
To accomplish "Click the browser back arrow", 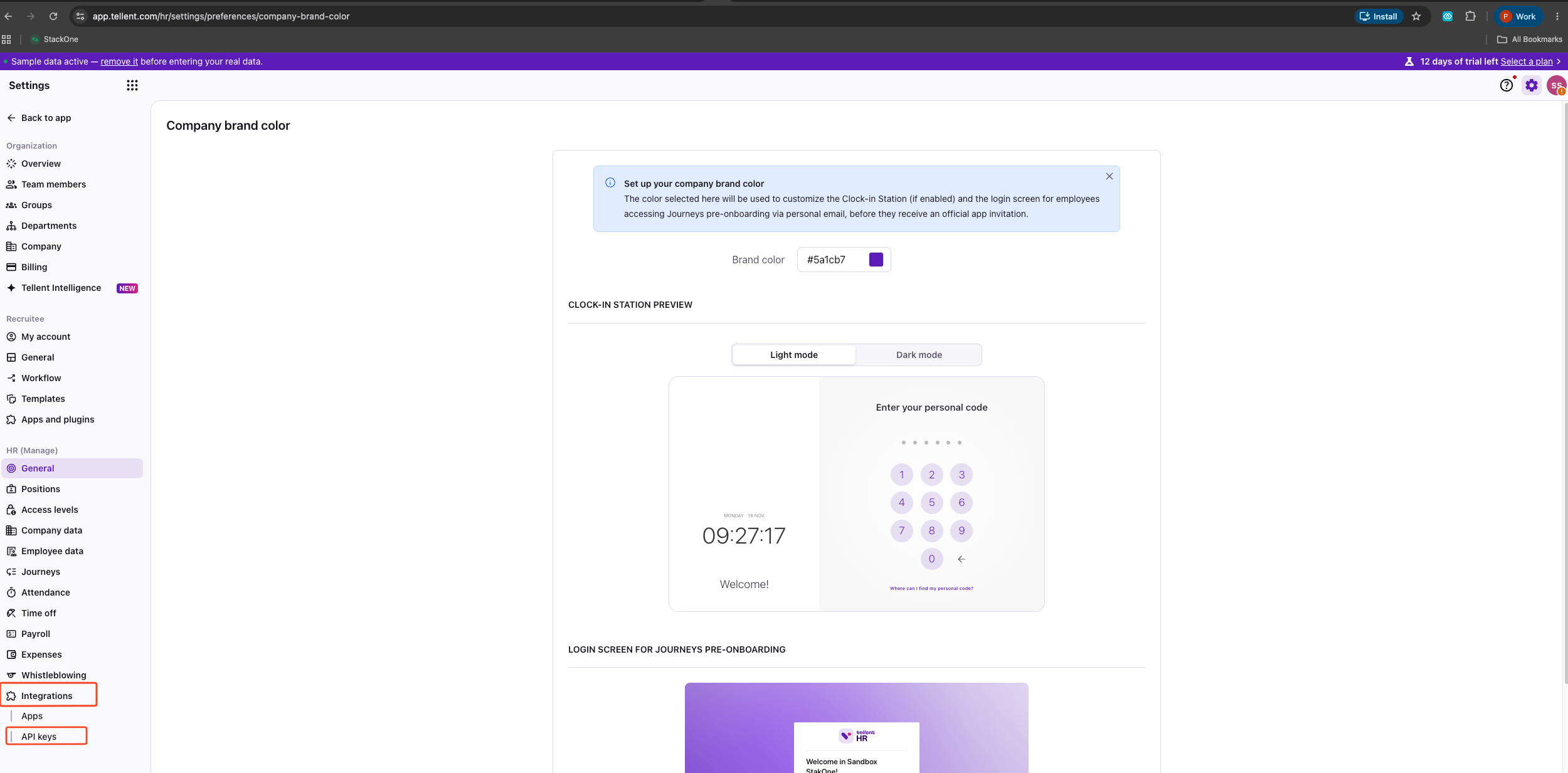I will click(x=8, y=16).
